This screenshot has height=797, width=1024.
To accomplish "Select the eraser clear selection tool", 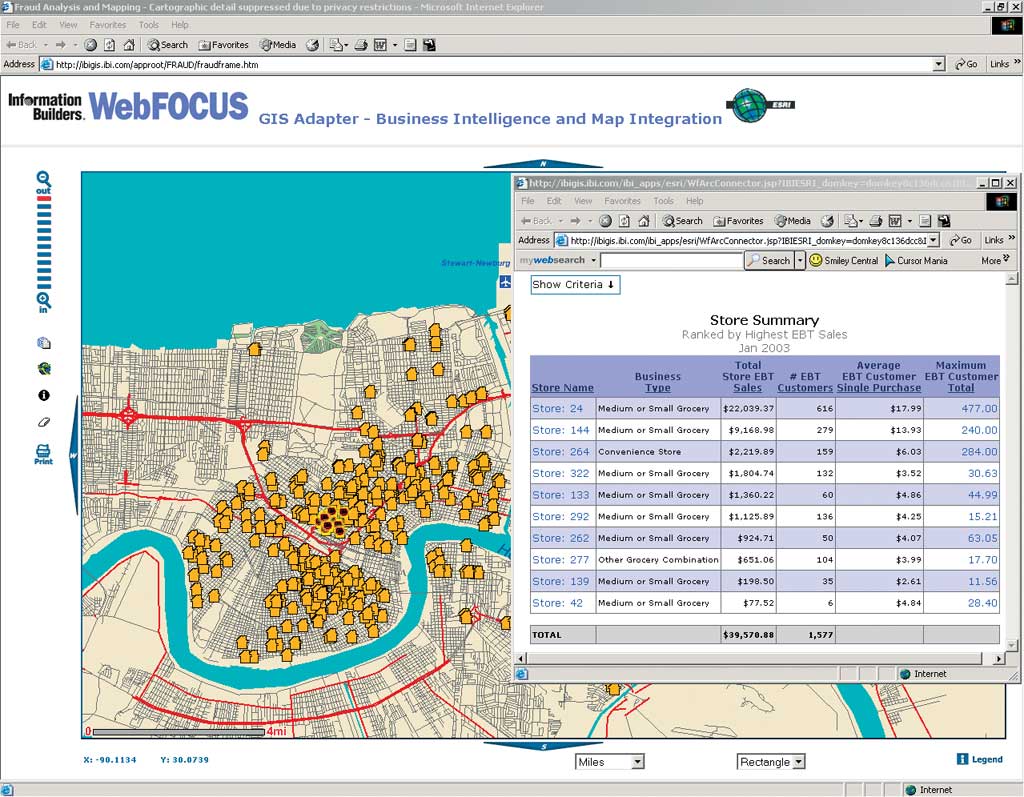I will coord(43,422).
